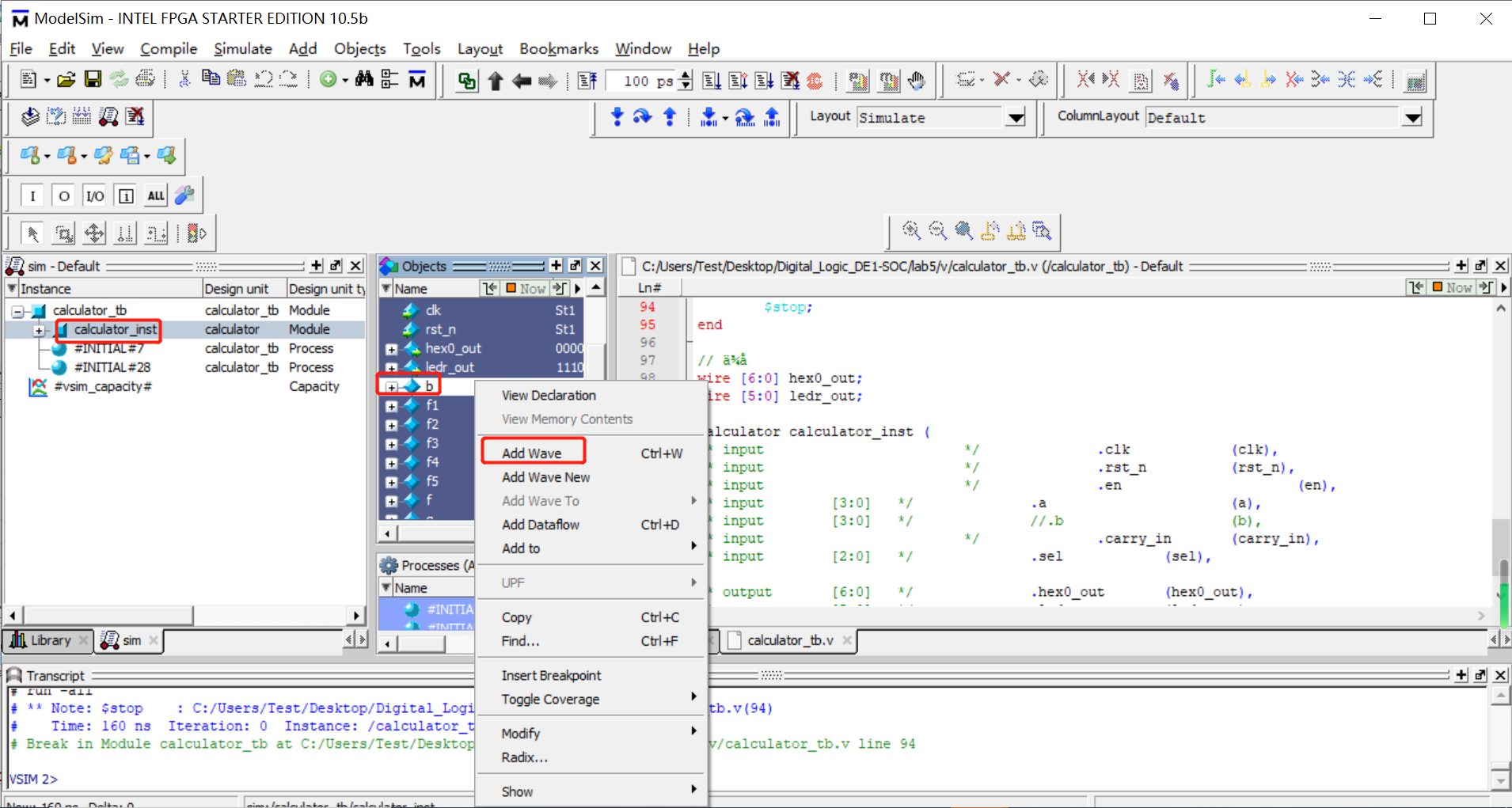Switch to the Library tab
The image size is (1512, 808).
(x=49, y=640)
